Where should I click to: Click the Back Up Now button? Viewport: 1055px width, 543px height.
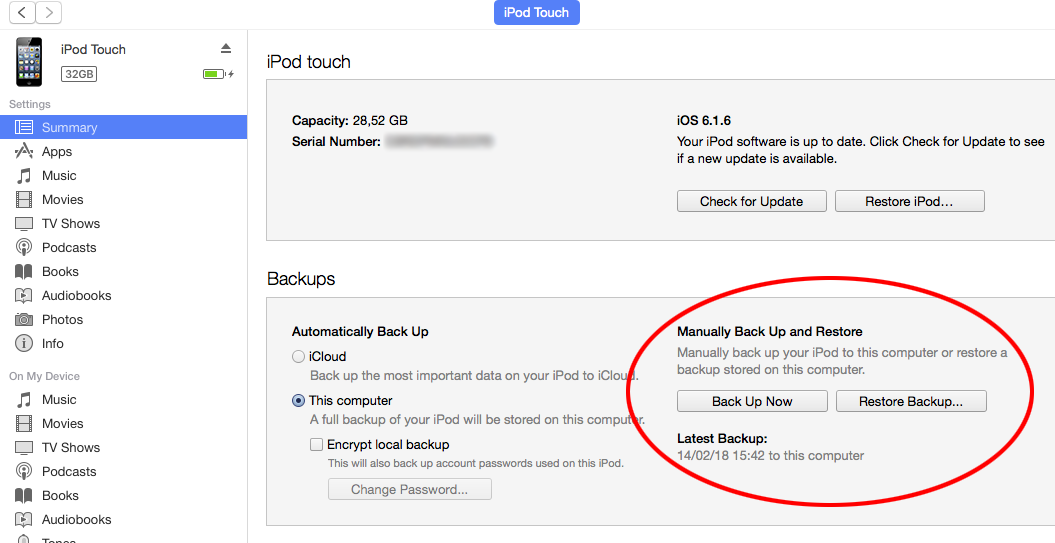(x=752, y=401)
